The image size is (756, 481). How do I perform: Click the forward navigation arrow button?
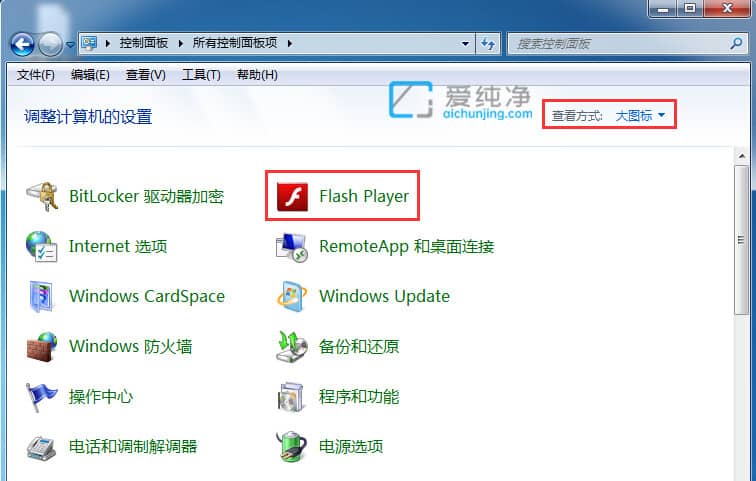coord(50,44)
